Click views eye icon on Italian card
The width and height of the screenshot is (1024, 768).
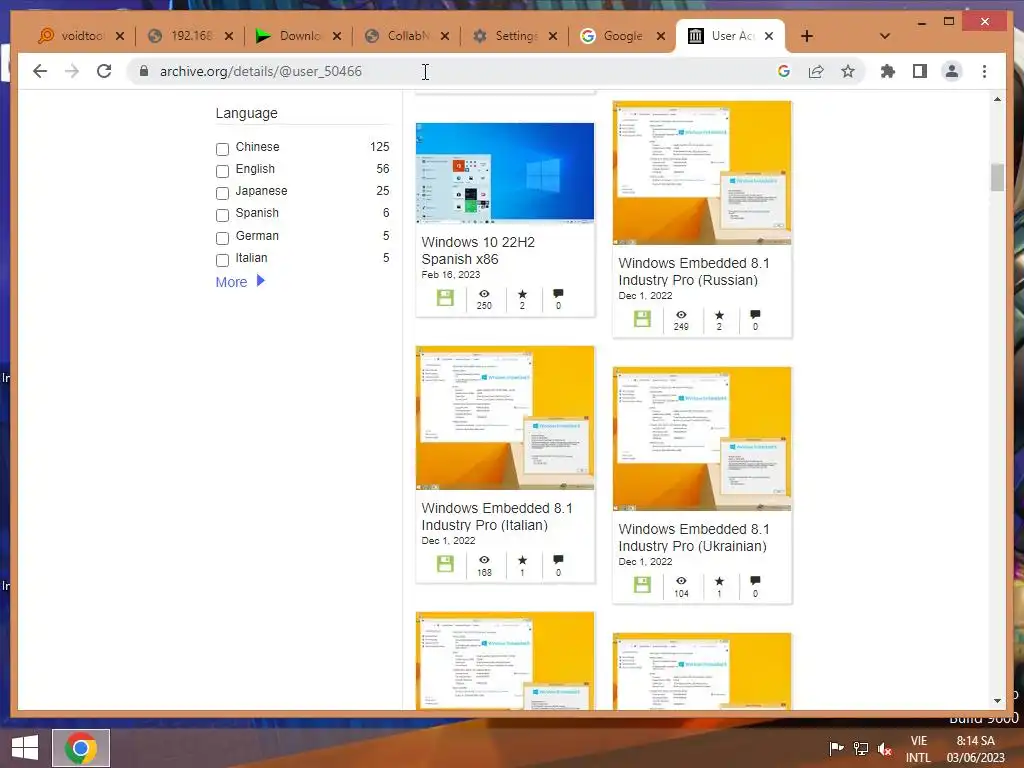click(484, 560)
